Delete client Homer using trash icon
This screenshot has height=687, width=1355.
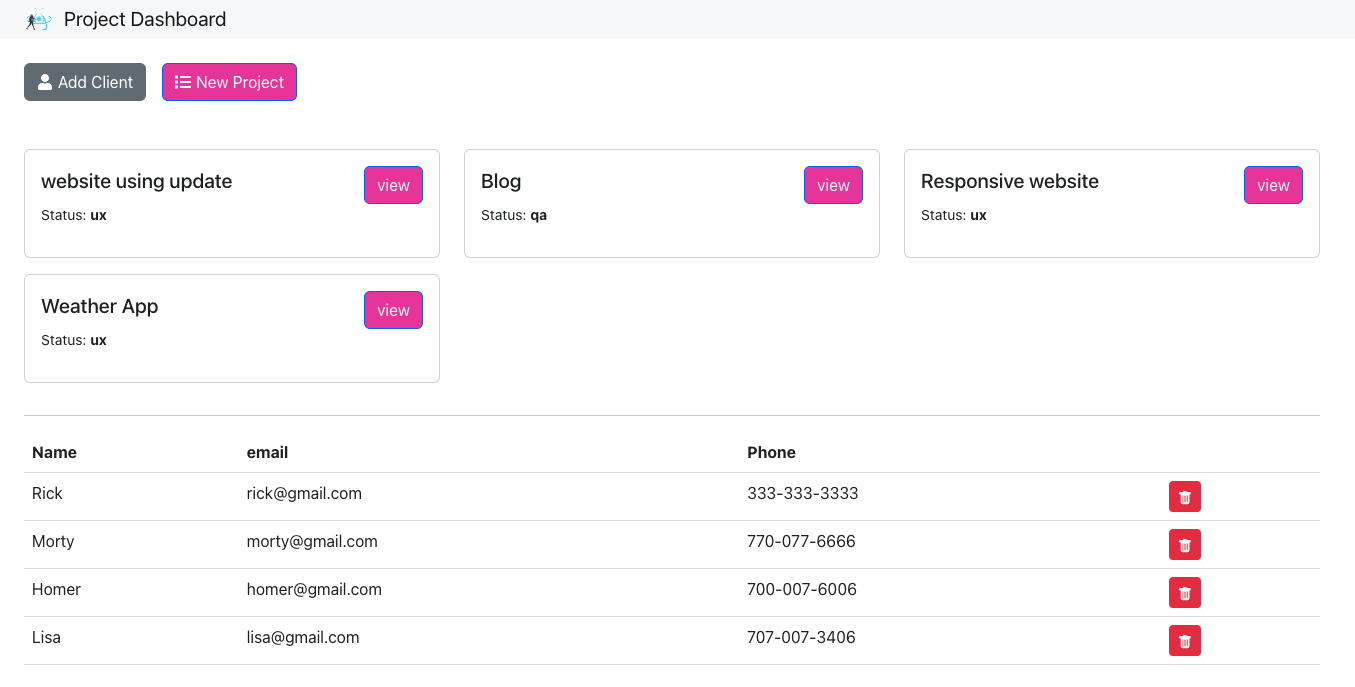click(x=1184, y=593)
